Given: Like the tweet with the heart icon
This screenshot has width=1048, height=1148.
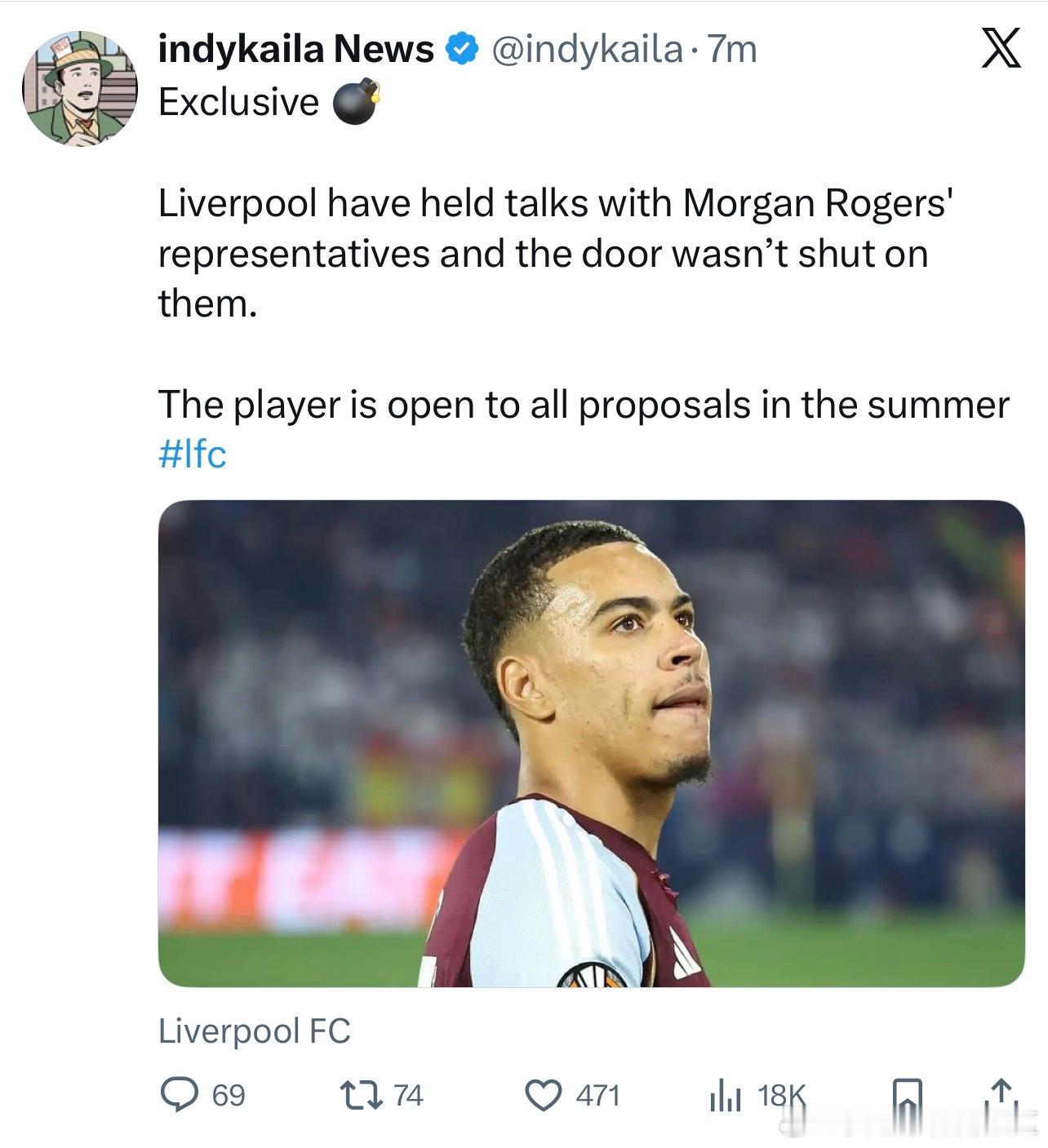Looking at the screenshot, I should (x=543, y=1094).
